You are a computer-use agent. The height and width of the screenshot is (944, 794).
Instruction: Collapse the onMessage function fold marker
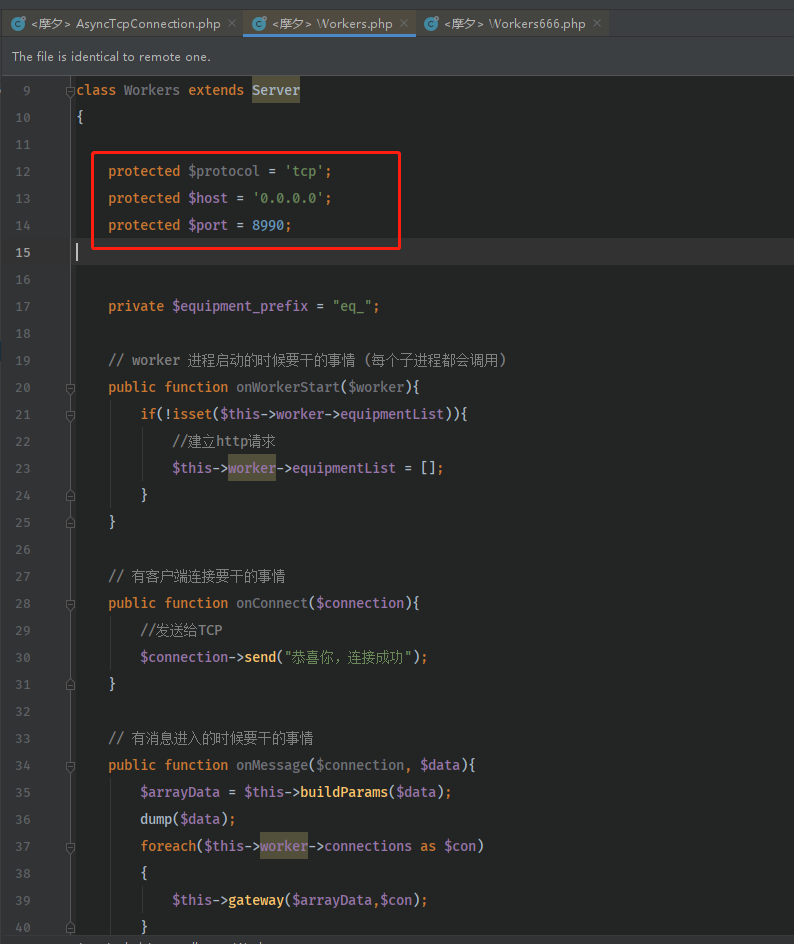pos(70,766)
